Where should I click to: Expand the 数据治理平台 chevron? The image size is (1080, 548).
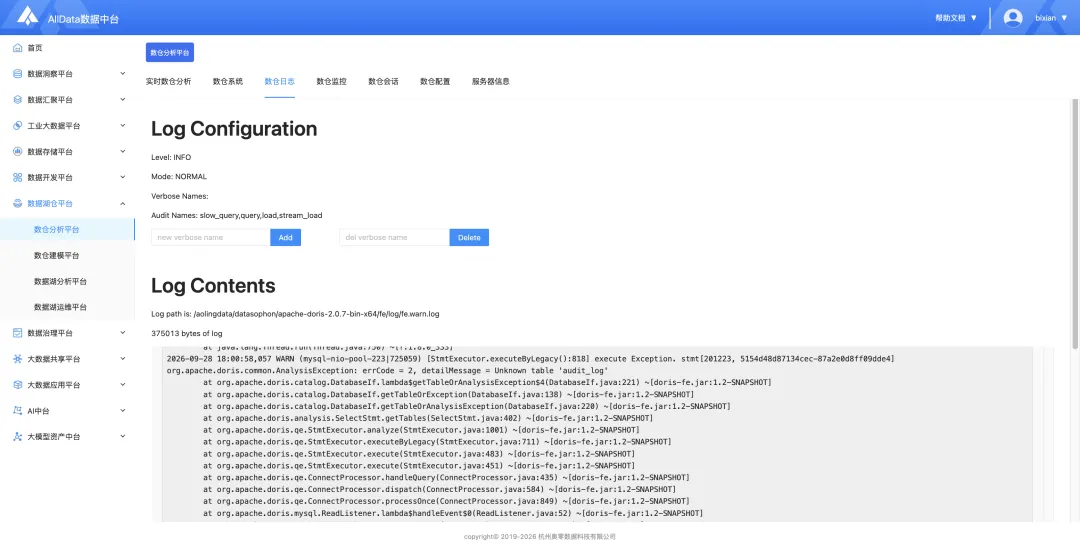(x=123, y=333)
